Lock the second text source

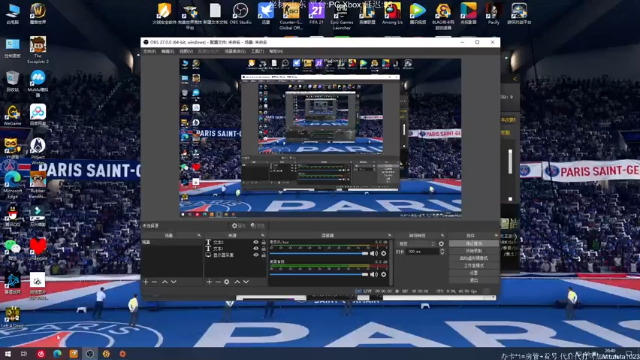click(x=263, y=248)
